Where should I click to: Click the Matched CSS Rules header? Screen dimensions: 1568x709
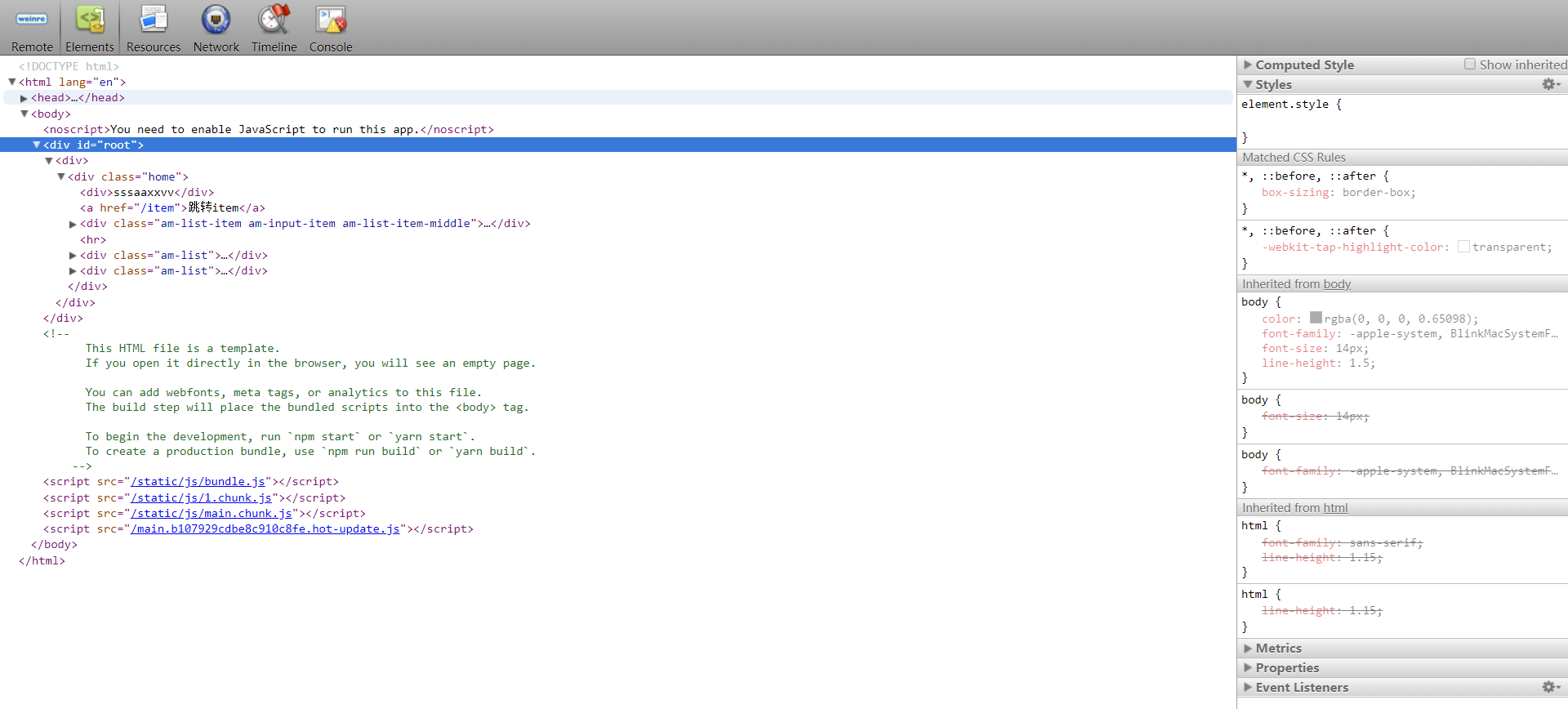1402,157
